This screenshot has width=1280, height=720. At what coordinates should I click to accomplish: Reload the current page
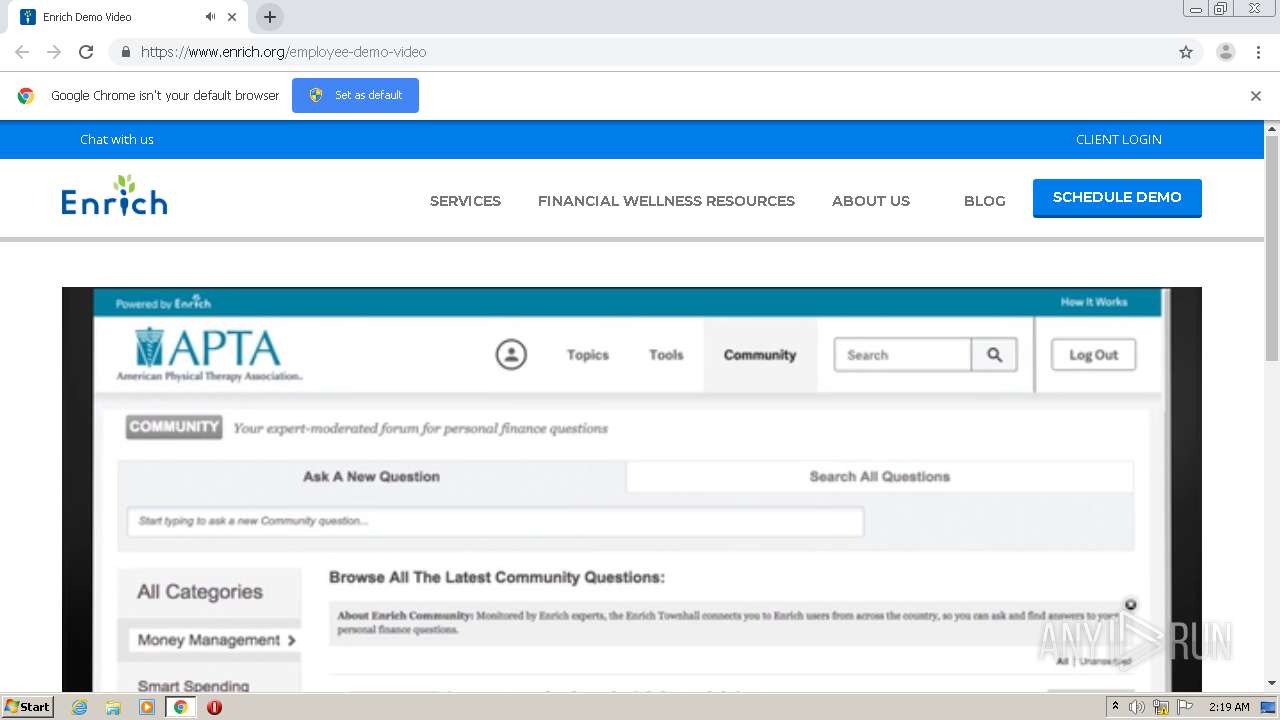click(x=86, y=52)
